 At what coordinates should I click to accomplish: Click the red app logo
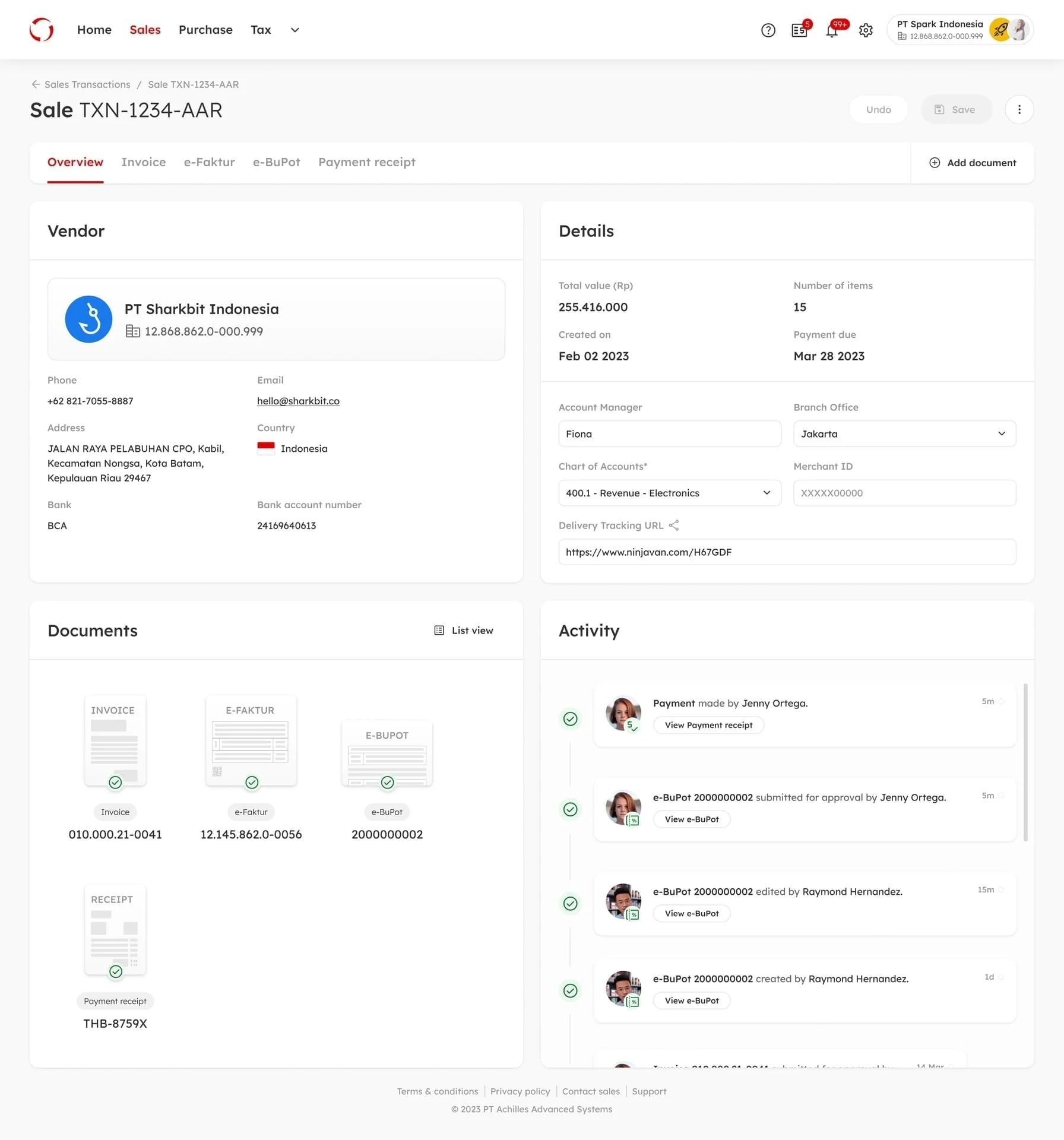[42, 30]
